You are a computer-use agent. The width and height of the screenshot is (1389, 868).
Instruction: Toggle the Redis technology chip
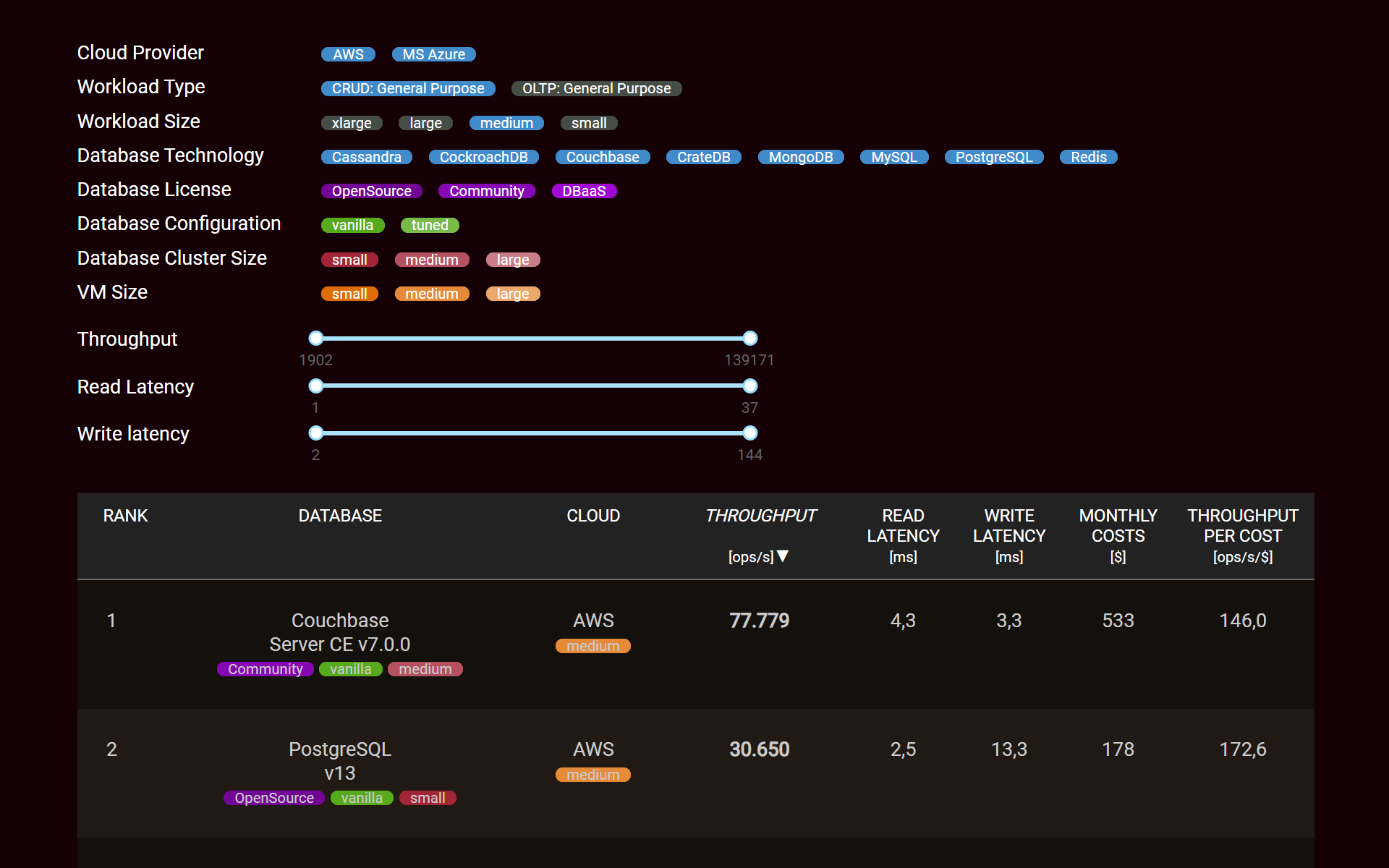pyautogui.click(x=1088, y=157)
